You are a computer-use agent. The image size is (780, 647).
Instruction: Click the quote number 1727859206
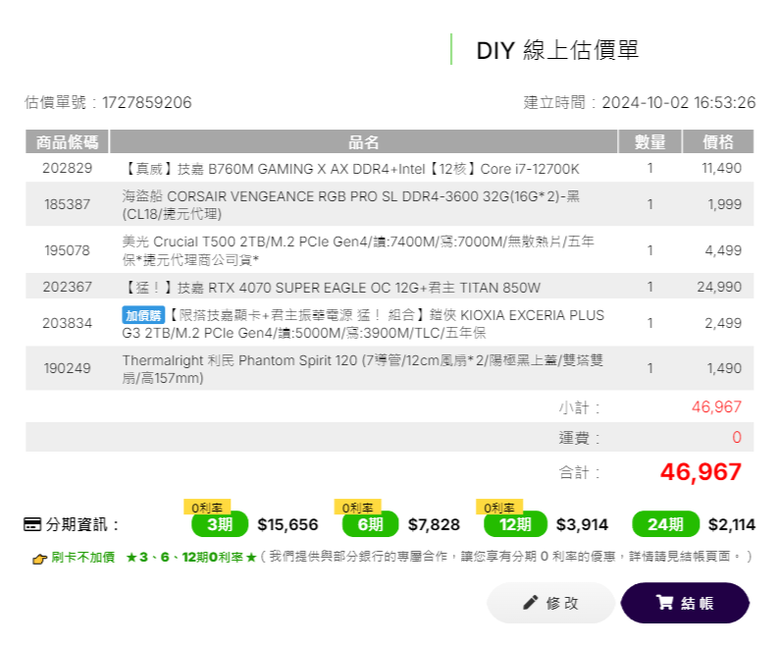tap(147, 103)
